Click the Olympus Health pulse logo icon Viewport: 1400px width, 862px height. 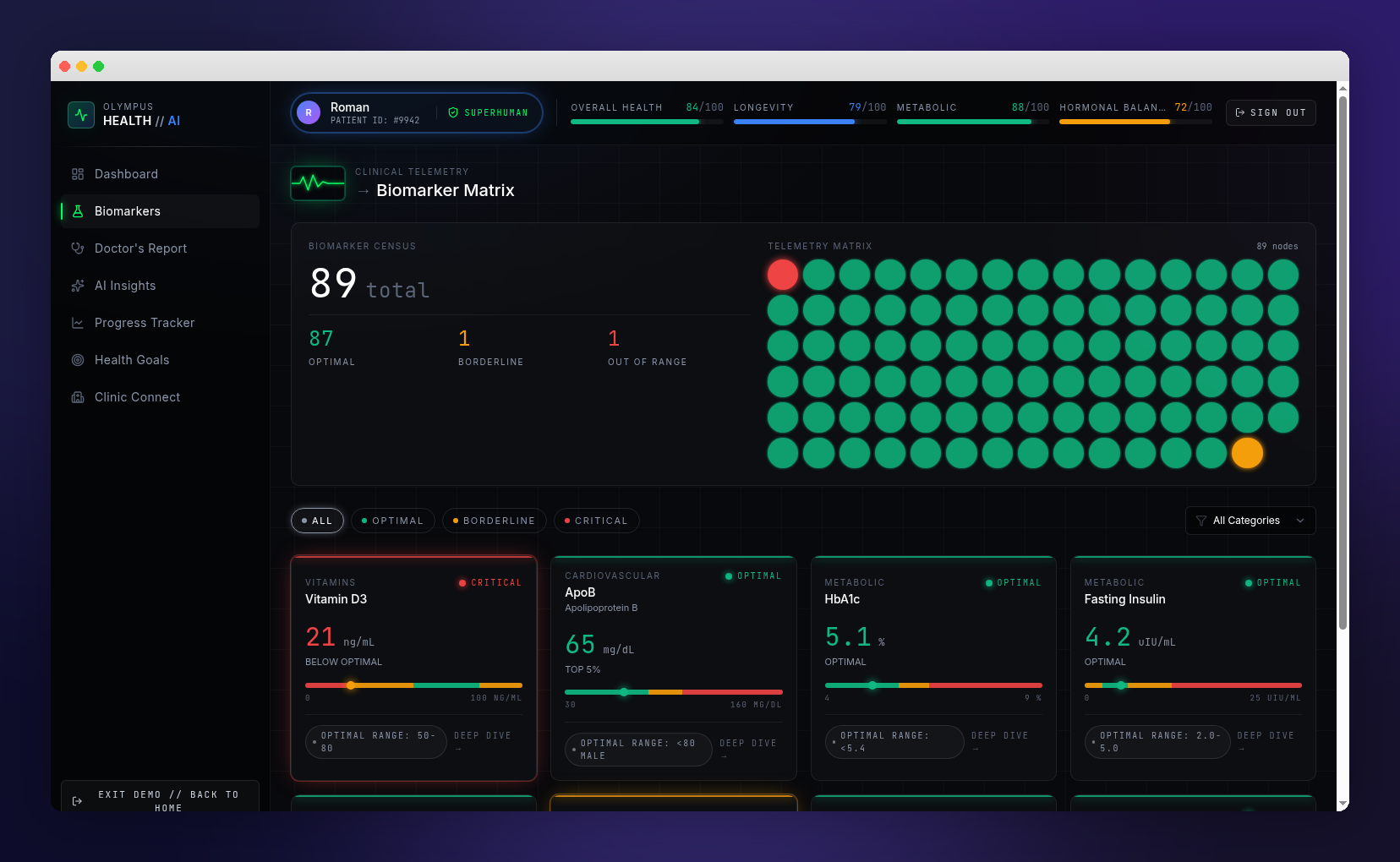pos(81,114)
